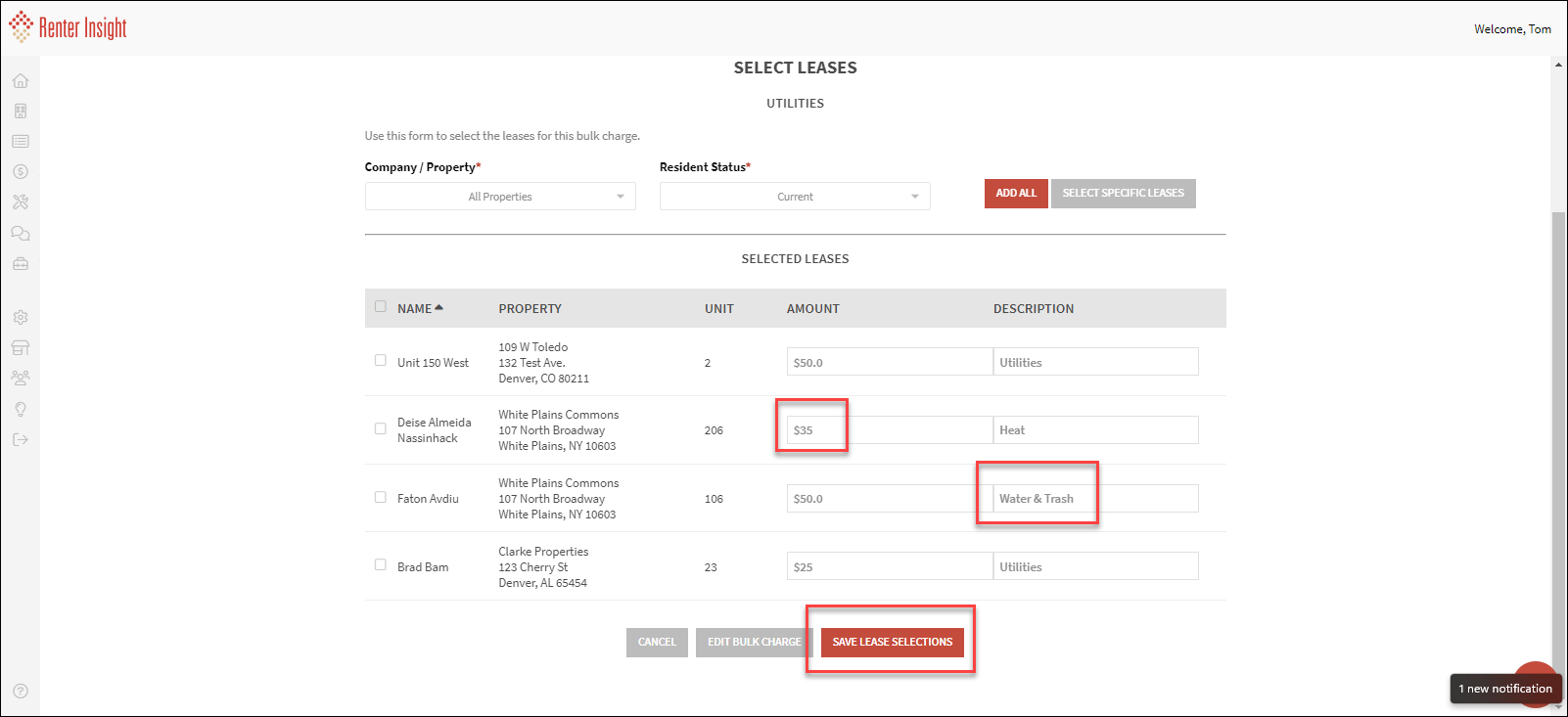Image resolution: width=1568 pixels, height=717 pixels.
Task: Check the Deise Almeida Nassinhack checkbox
Action: click(x=381, y=428)
